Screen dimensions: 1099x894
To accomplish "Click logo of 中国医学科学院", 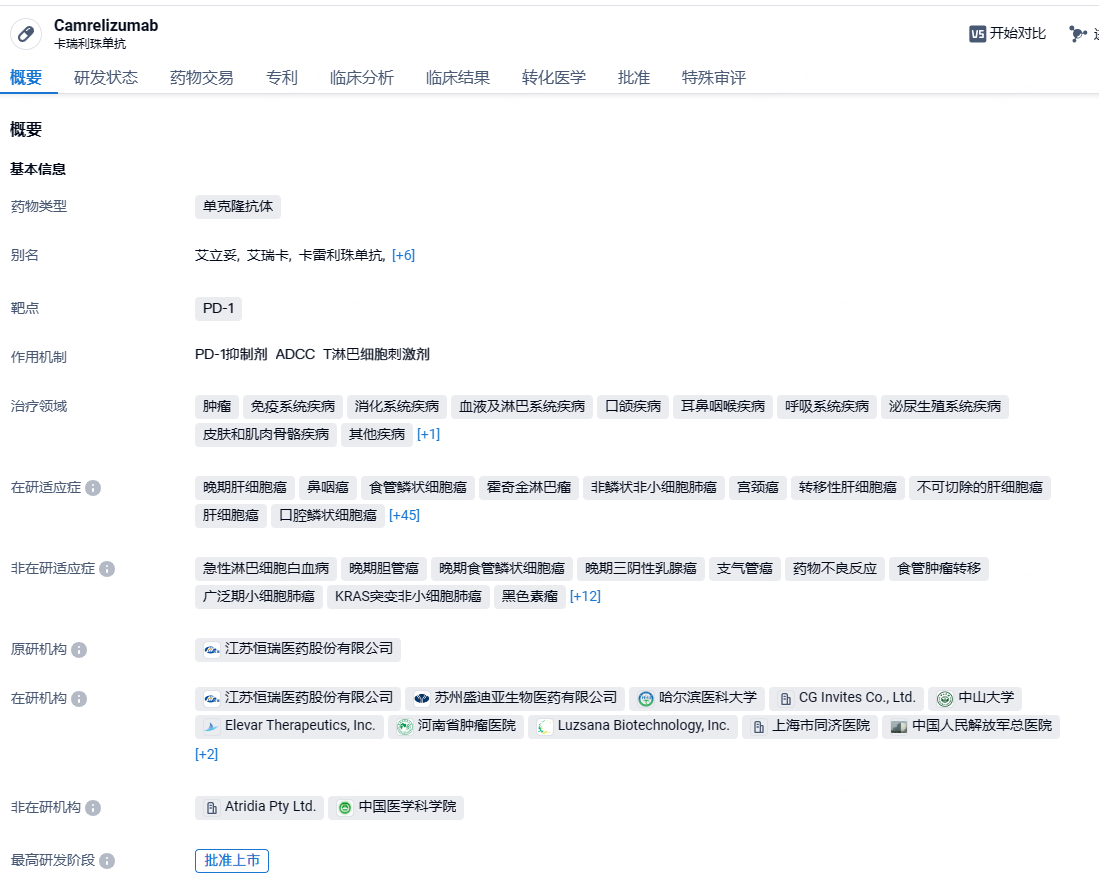I will pyautogui.click(x=345, y=808).
